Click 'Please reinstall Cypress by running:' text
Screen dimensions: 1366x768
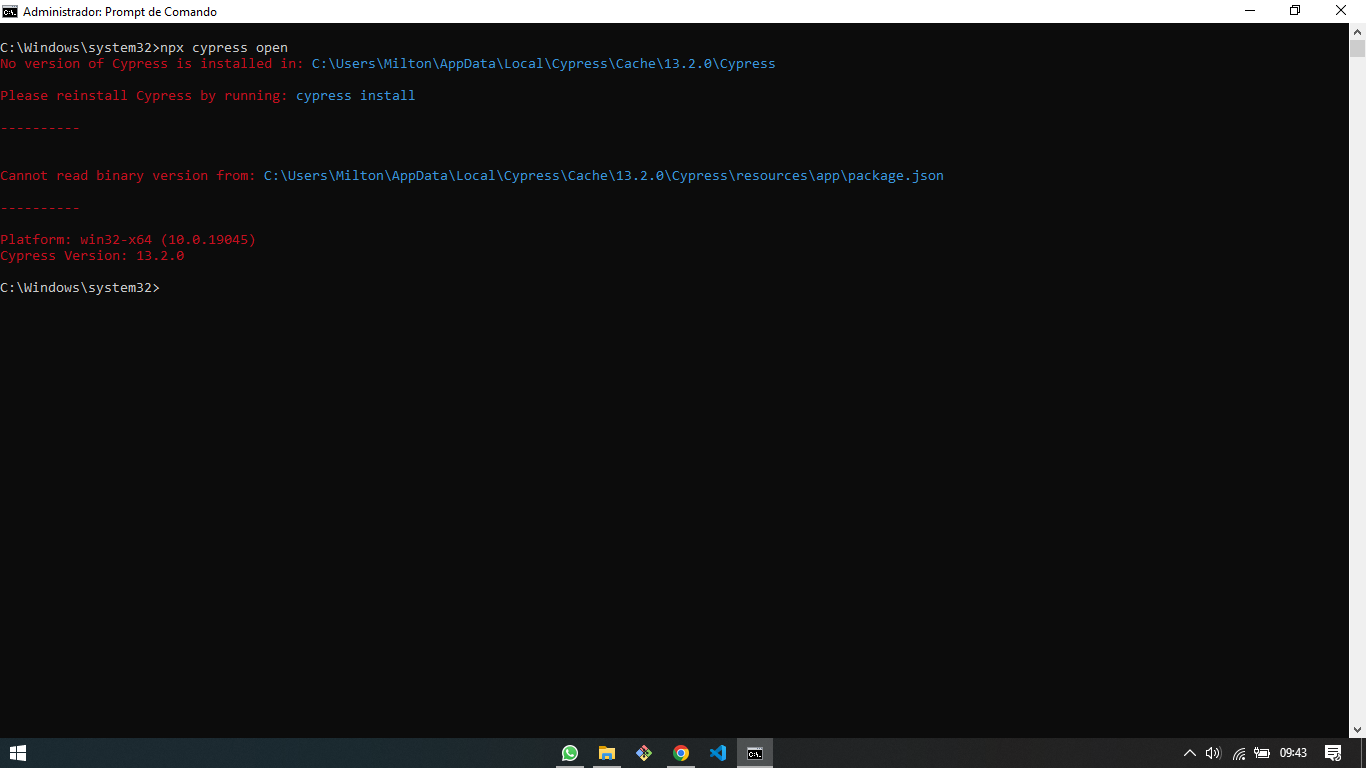[x=144, y=95]
